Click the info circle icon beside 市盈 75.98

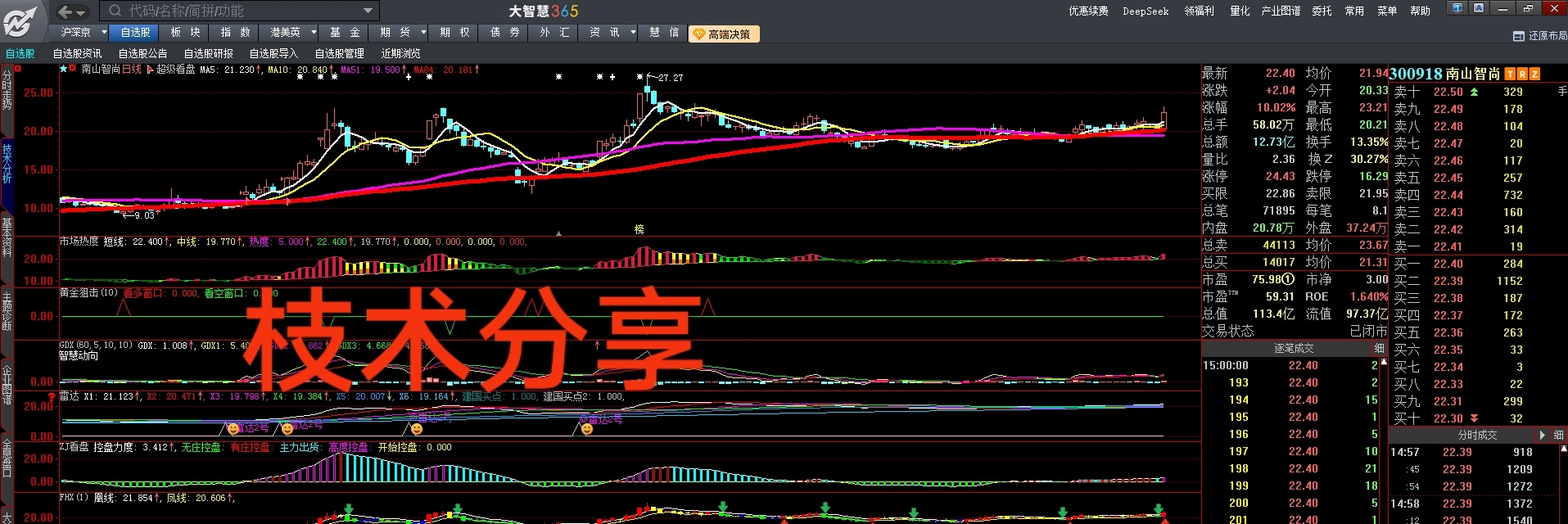pyautogui.click(x=1288, y=279)
